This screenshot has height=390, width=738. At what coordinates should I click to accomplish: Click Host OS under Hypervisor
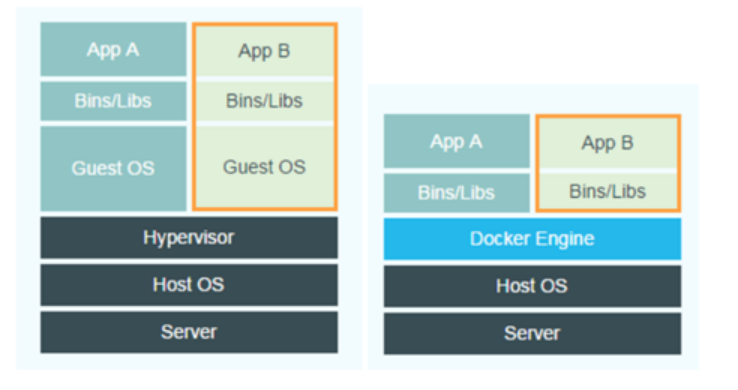(x=189, y=285)
